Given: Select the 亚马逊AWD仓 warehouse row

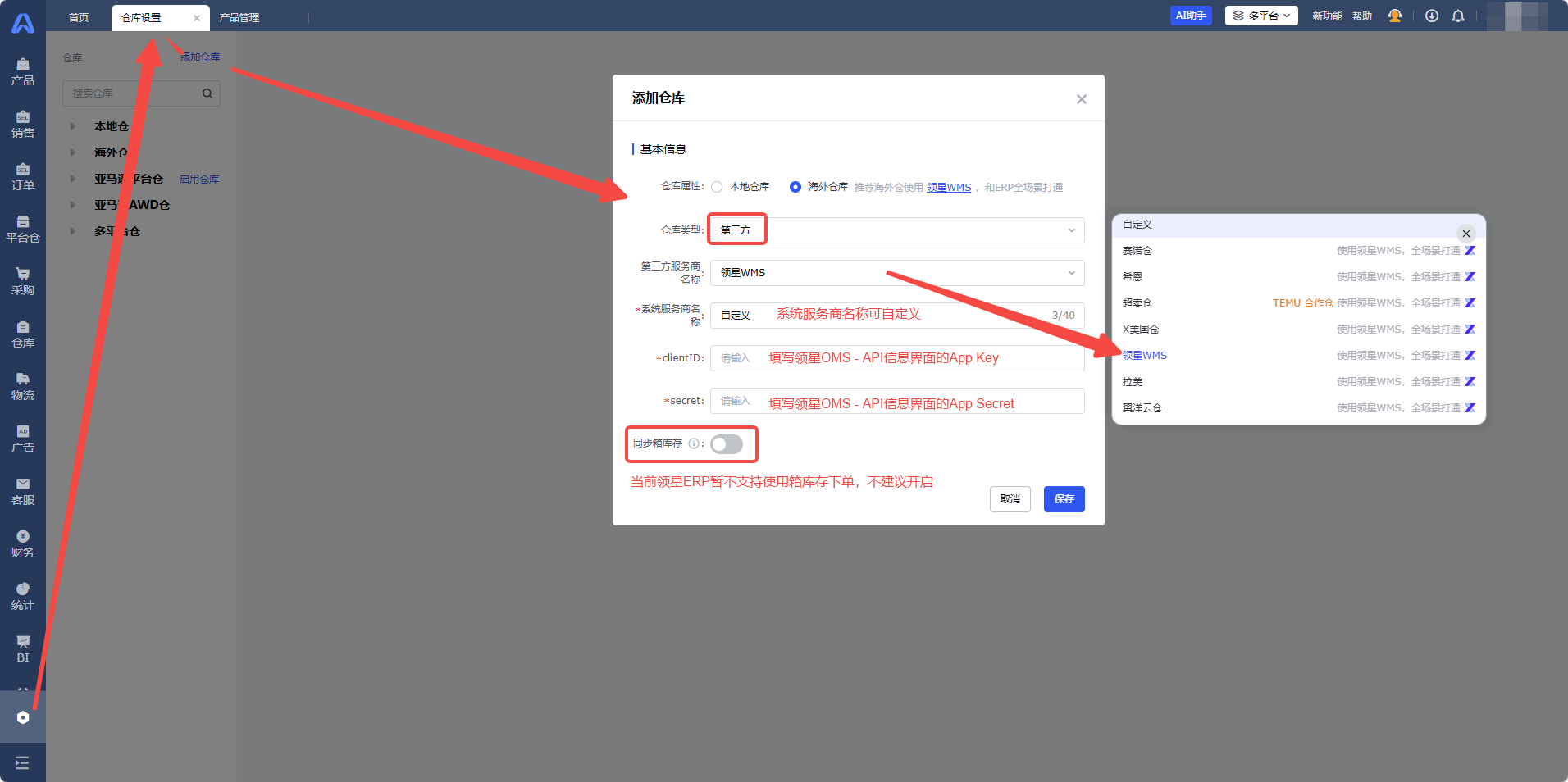Looking at the screenshot, I should point(132,205).
